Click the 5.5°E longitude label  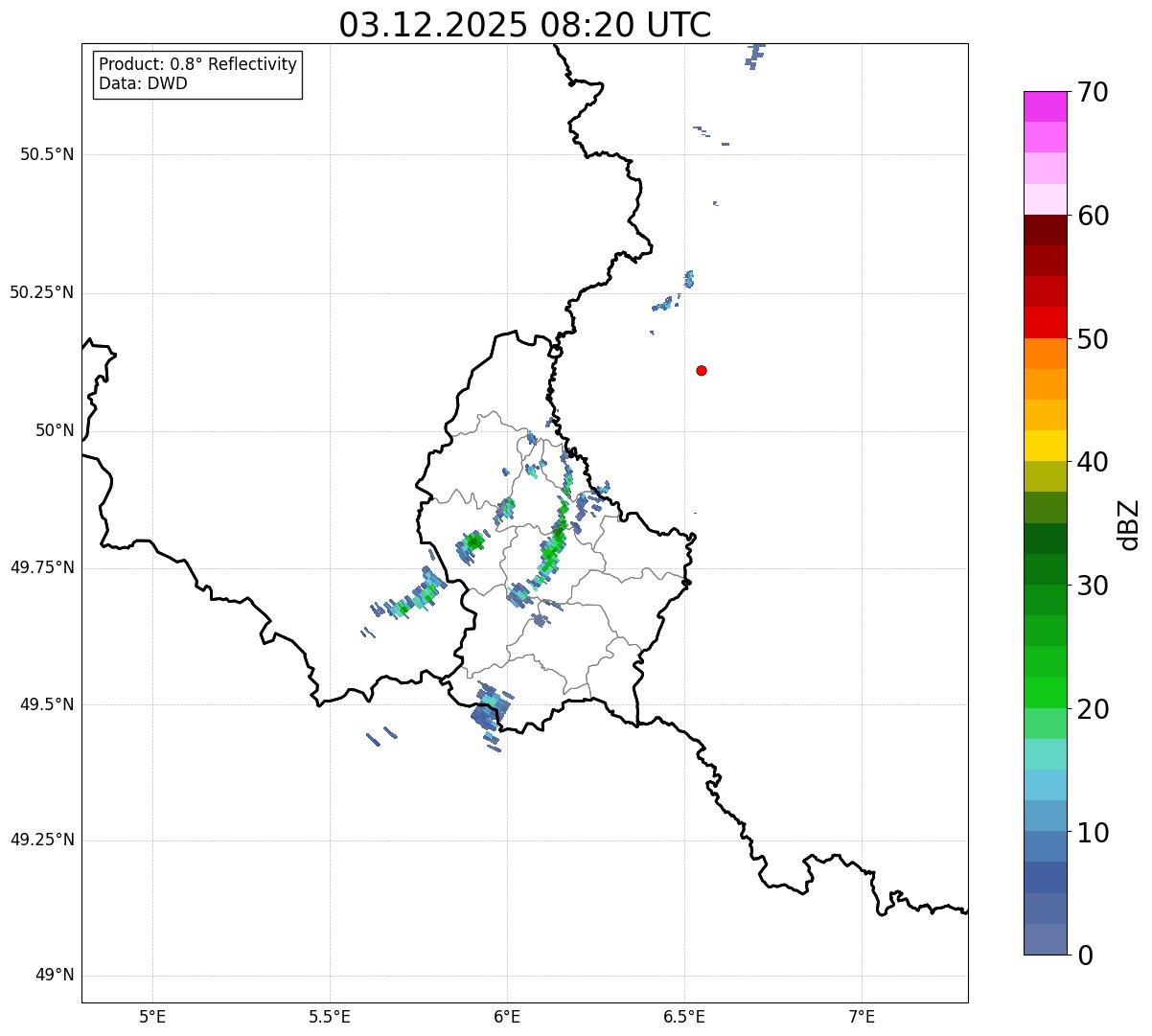(x=330, y=1016)
